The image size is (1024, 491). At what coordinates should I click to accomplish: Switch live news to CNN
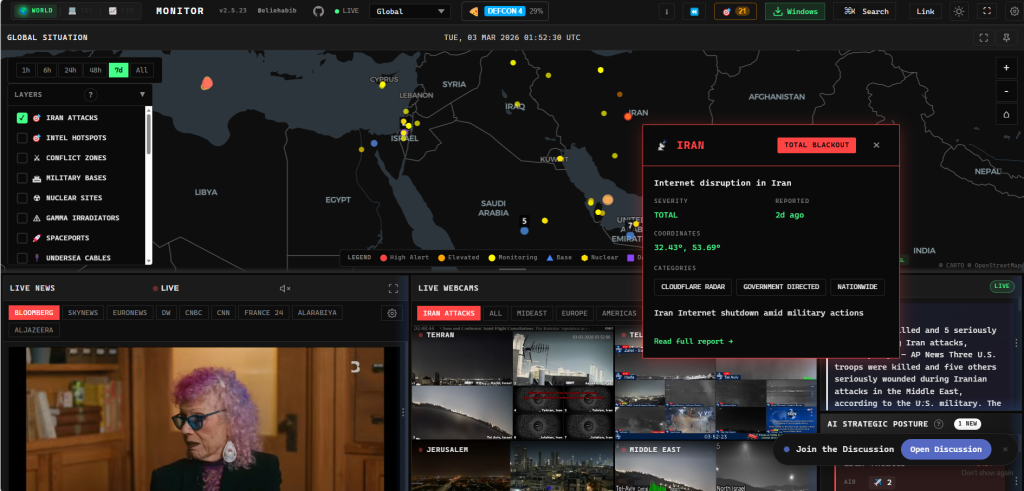tap(223, 313)
